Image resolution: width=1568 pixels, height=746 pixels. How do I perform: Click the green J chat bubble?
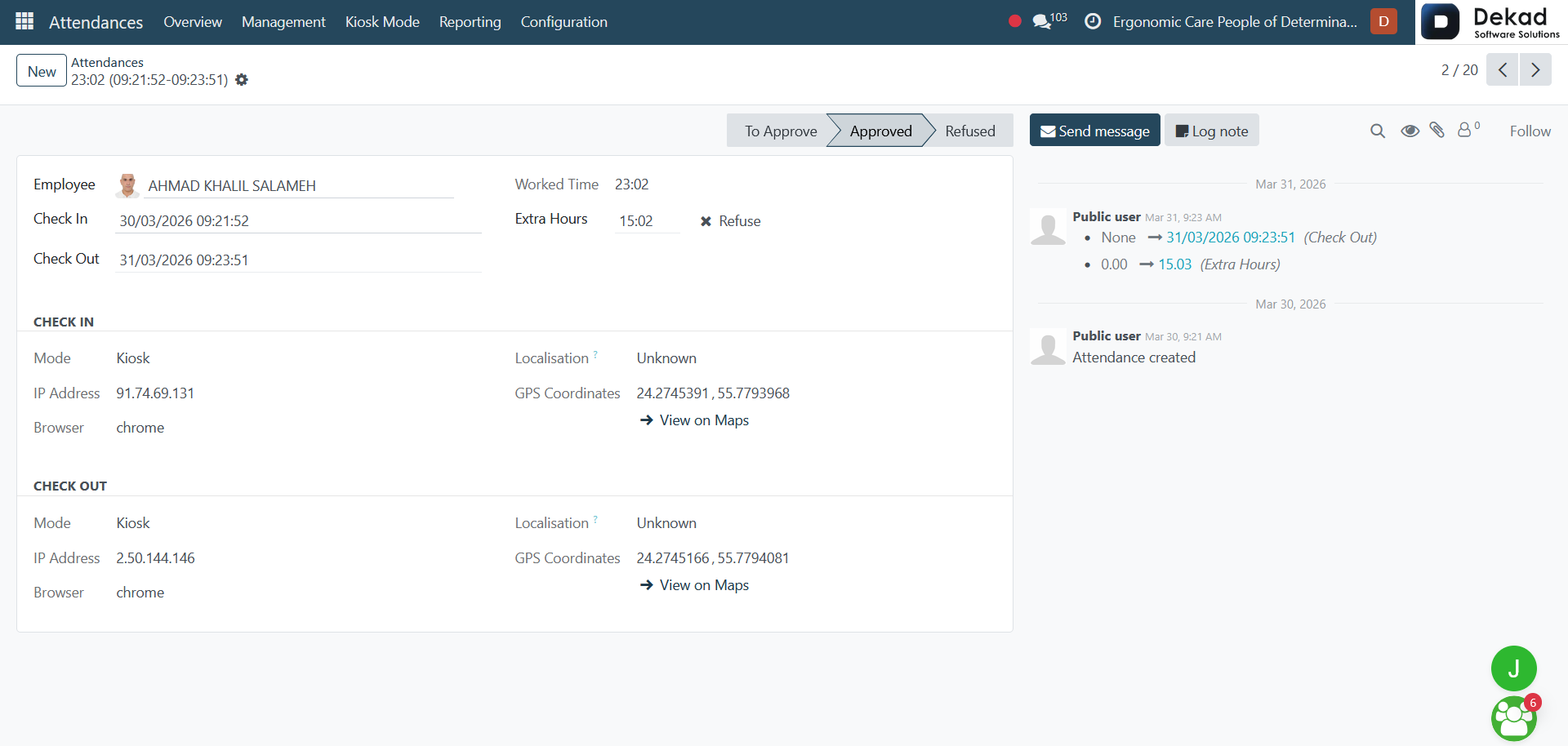coord(1513,668)
